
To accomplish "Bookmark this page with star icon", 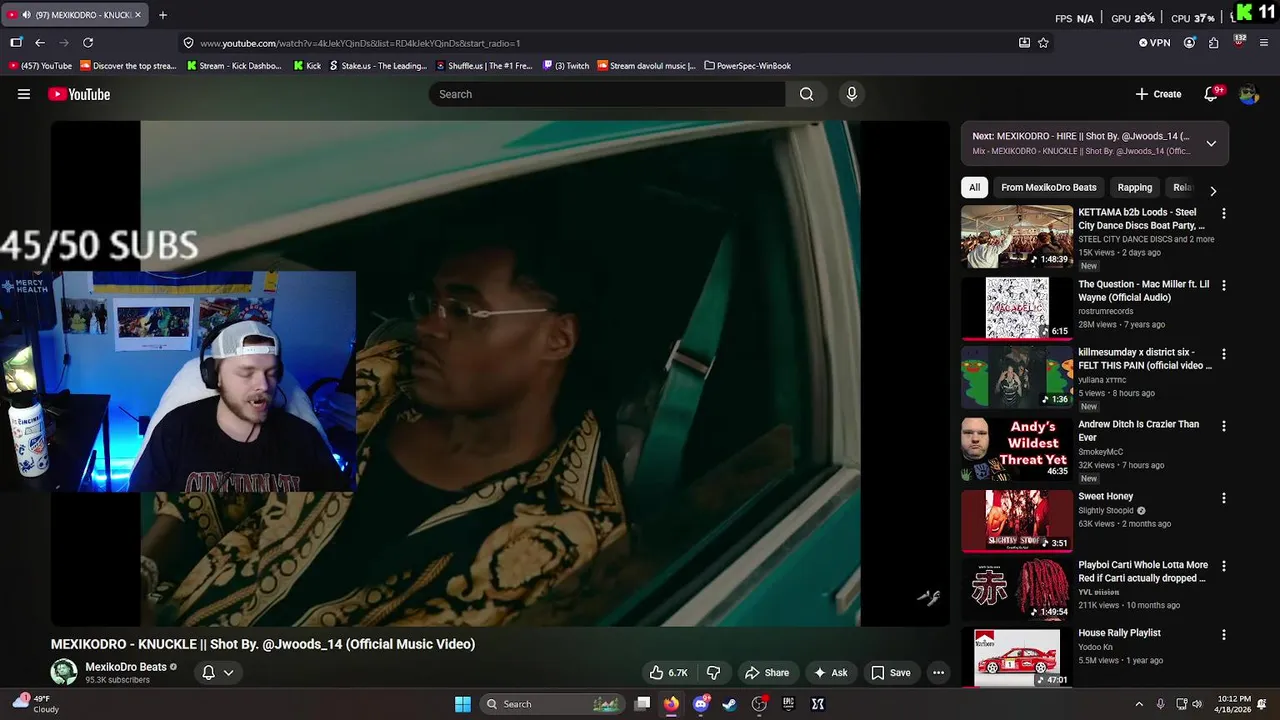I will tap(1043, 43).
